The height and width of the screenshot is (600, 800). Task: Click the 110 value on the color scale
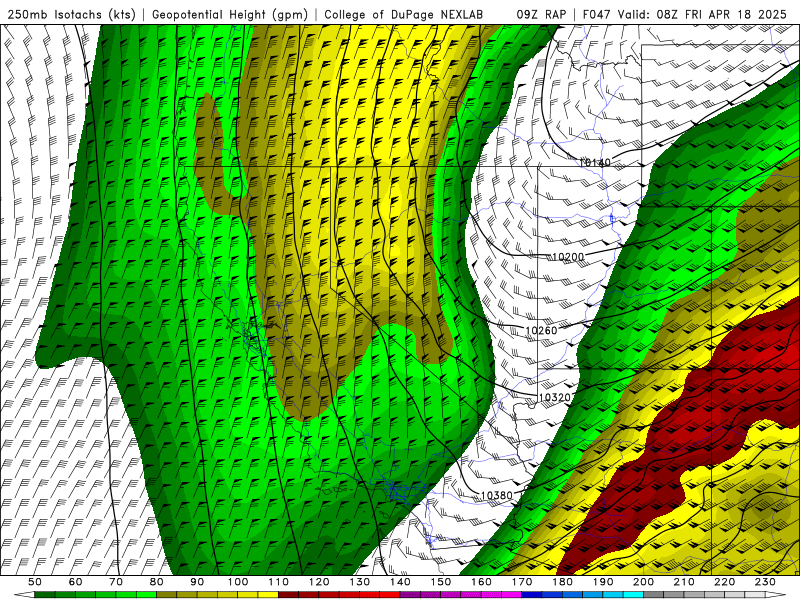point(278,582)
